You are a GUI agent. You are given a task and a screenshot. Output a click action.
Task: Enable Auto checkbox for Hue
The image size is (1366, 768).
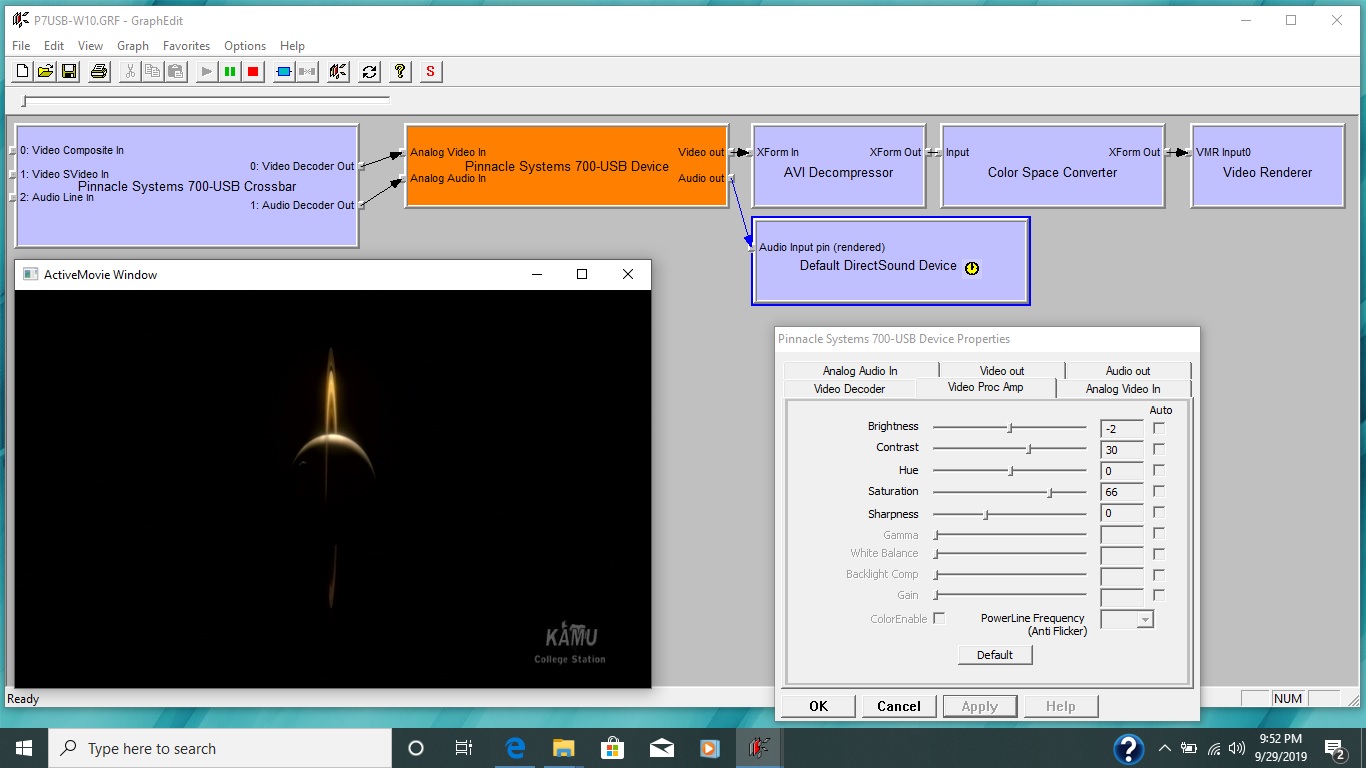point(1159,470)
